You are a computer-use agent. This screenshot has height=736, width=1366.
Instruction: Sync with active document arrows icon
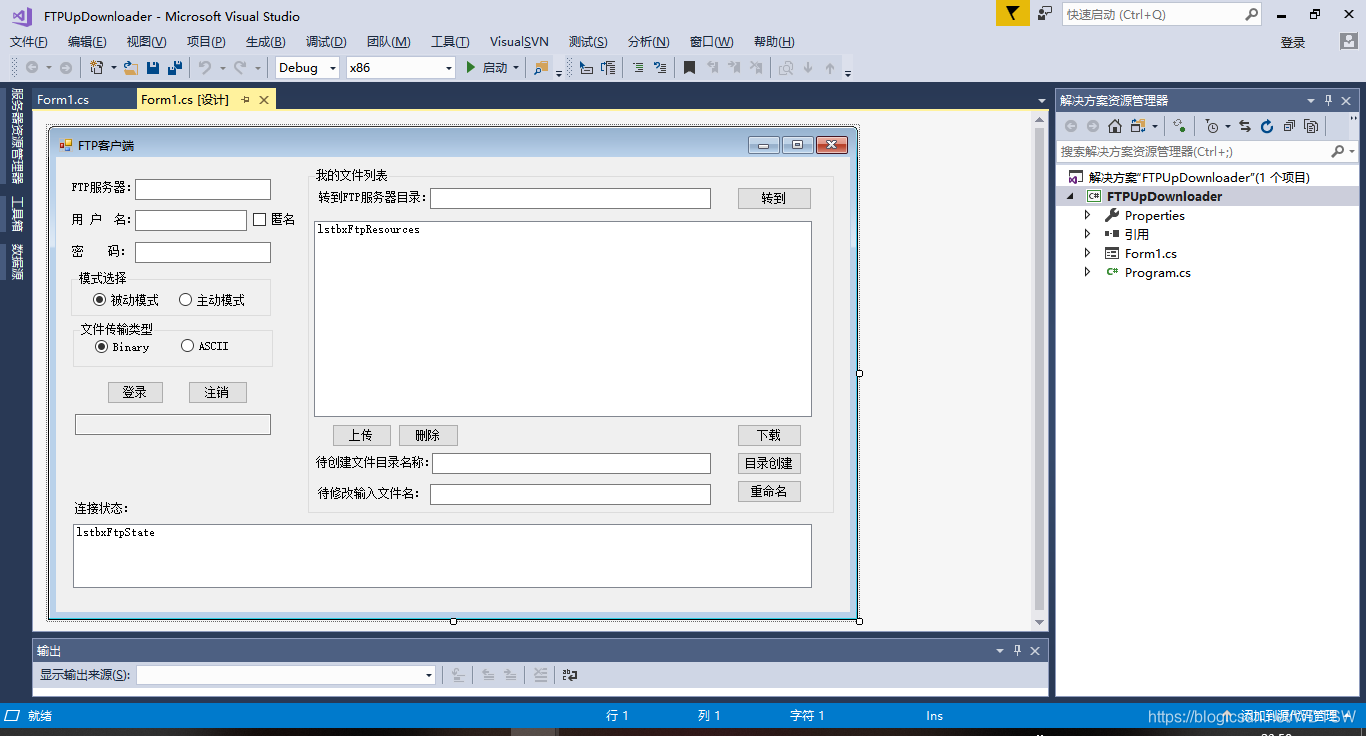1245,126
